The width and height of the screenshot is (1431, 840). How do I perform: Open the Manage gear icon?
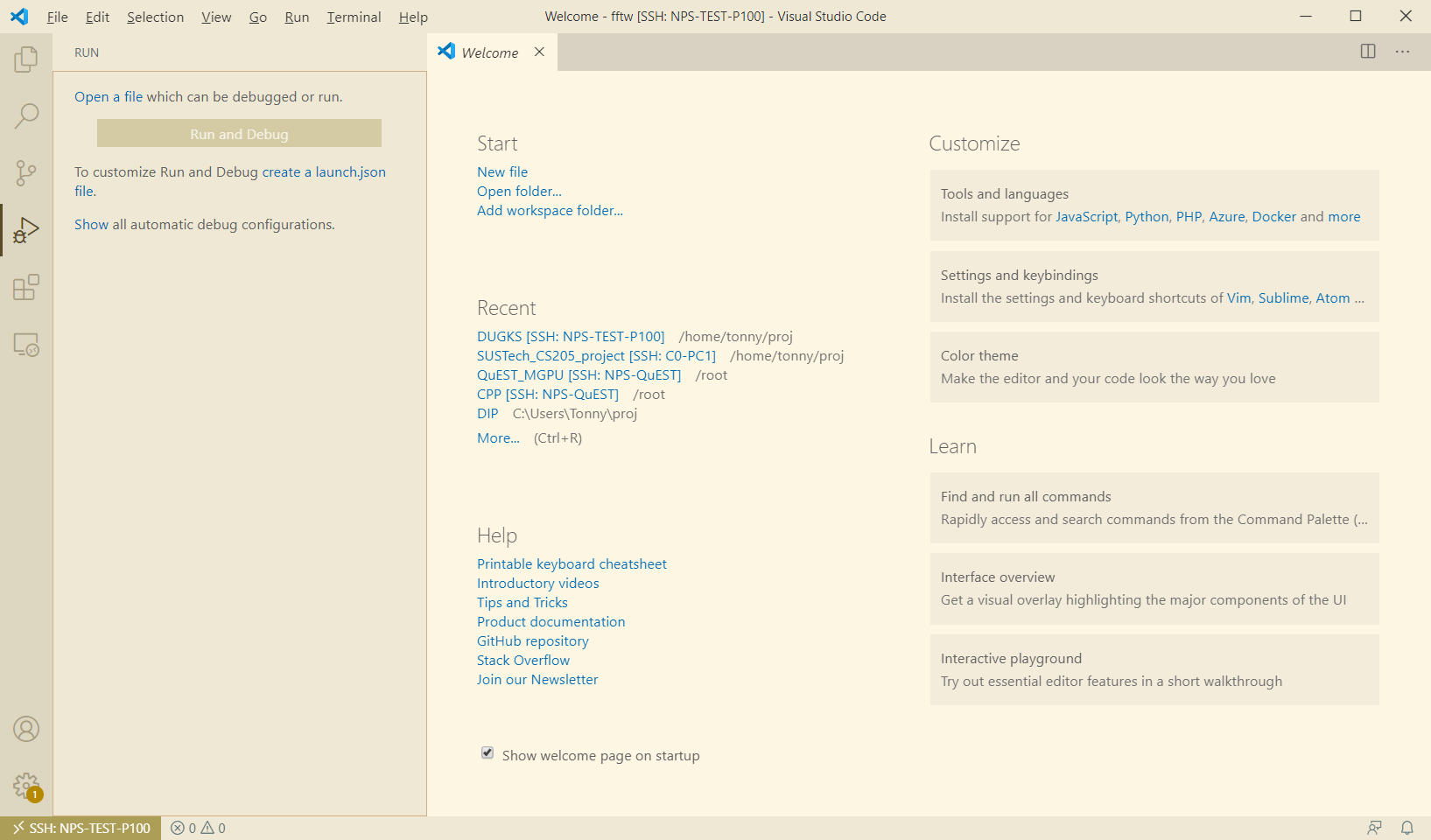coord(26,786)
